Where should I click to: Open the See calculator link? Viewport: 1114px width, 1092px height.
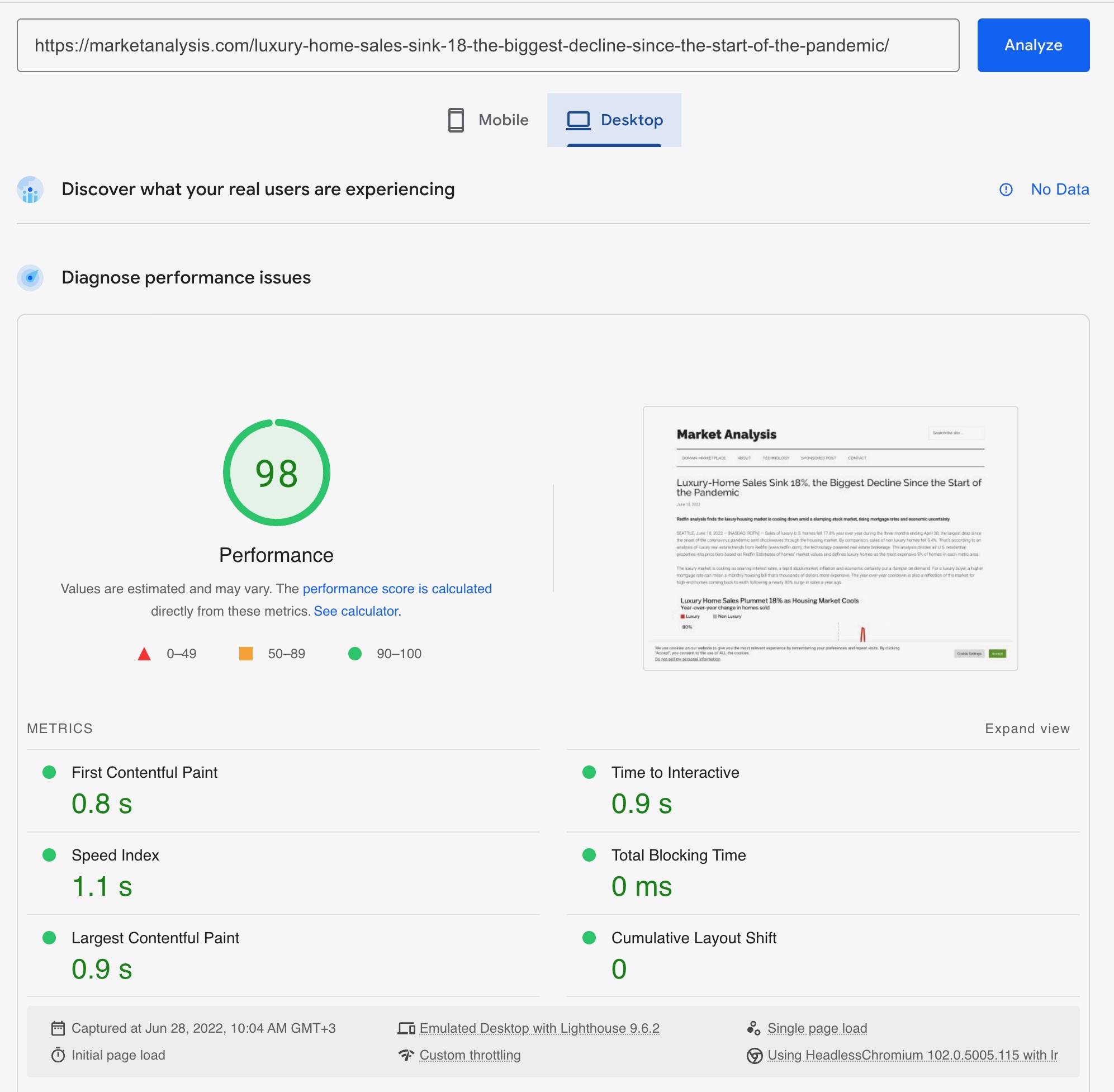[357, 611]
